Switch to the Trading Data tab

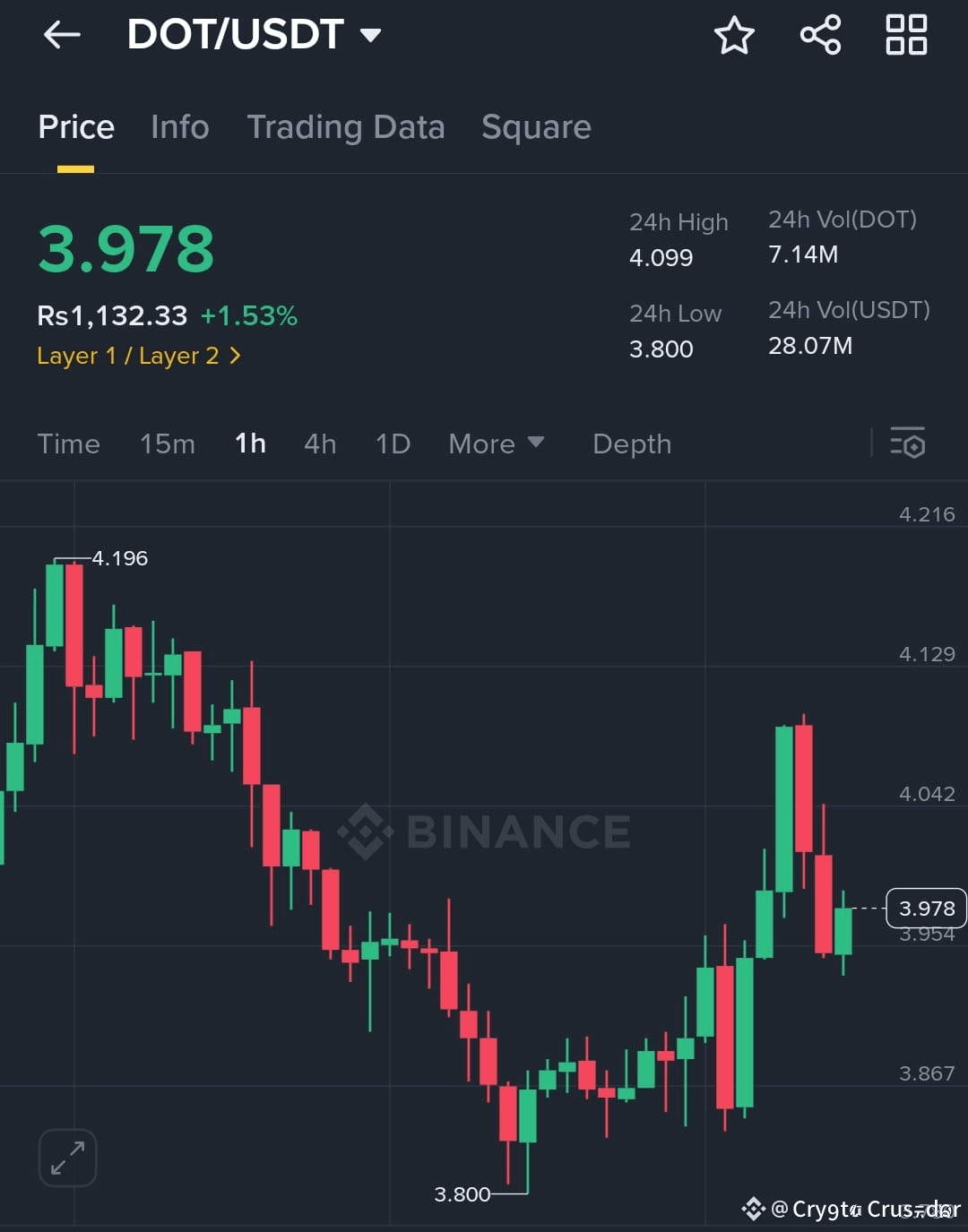[x=346, y=127]
